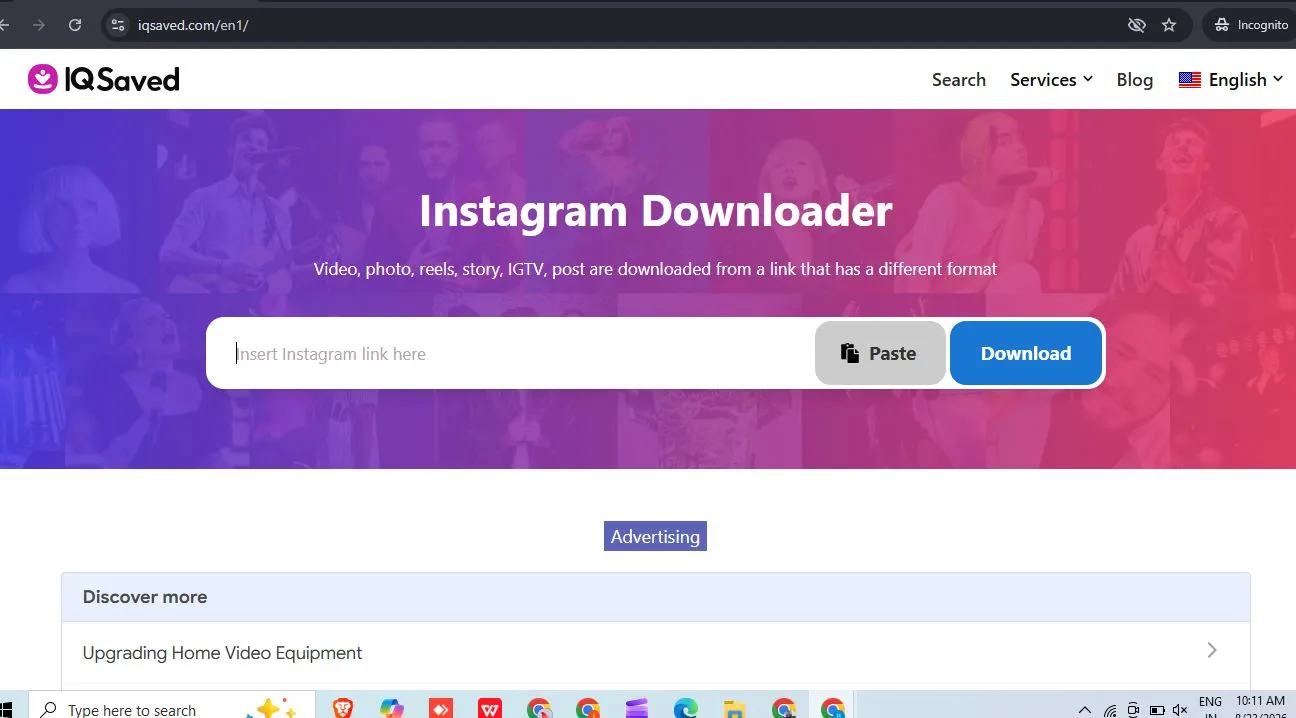Open the purple striped taskbar app
The height and width of the screenshot is (718, 1296).
(637, 708)
